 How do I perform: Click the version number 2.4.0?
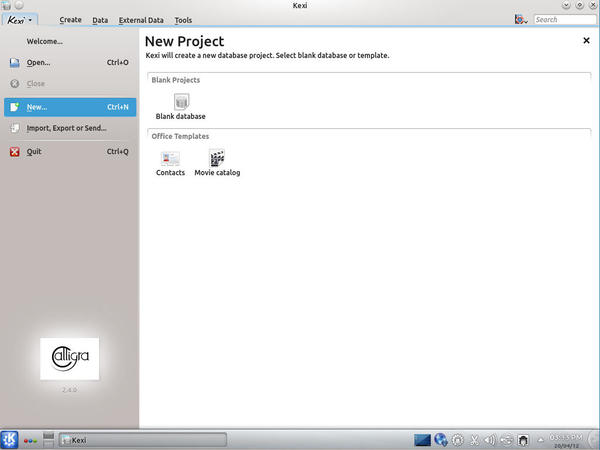pos(70,390)
